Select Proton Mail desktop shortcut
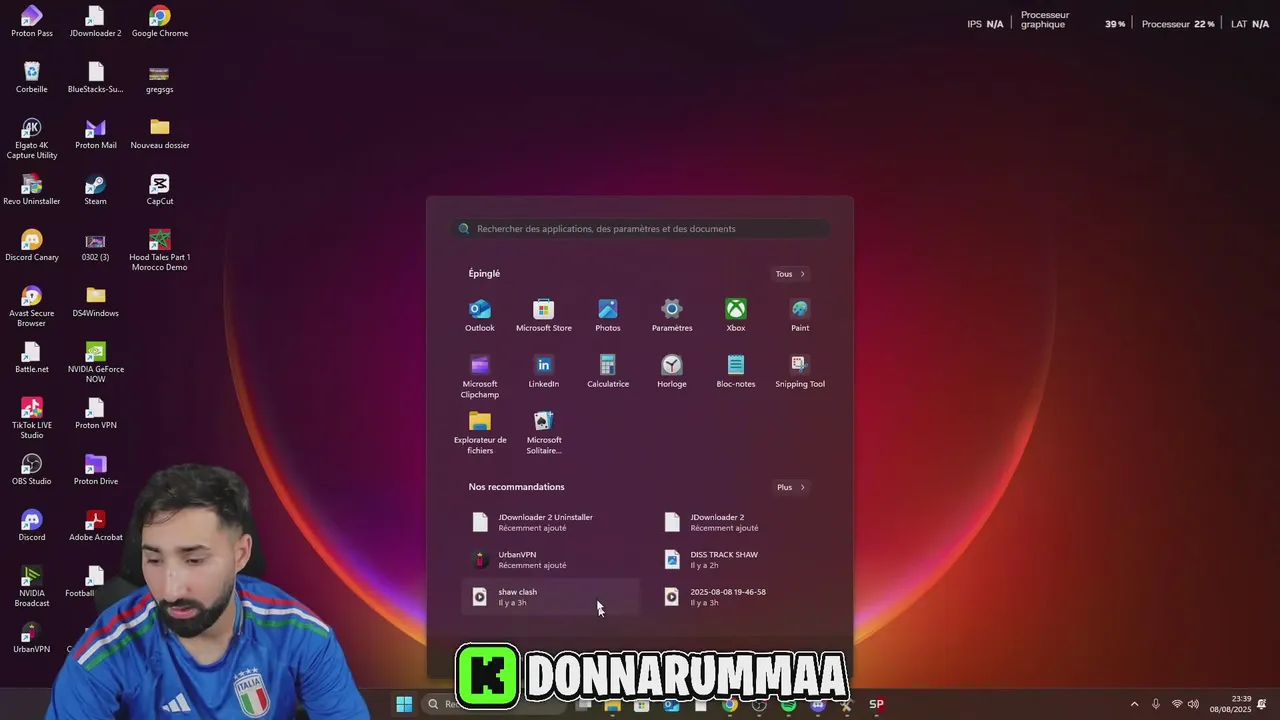 [x=96, y=134]
